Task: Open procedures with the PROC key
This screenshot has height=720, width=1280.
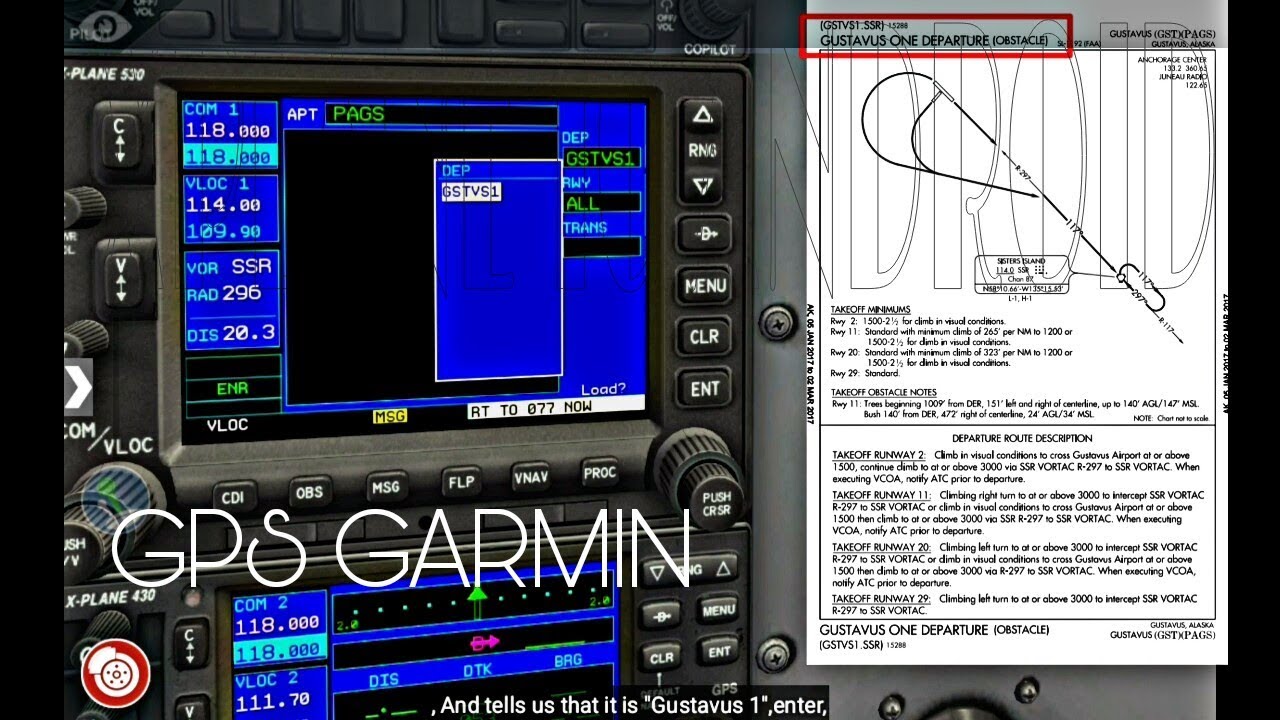Action: pos(600,472)
